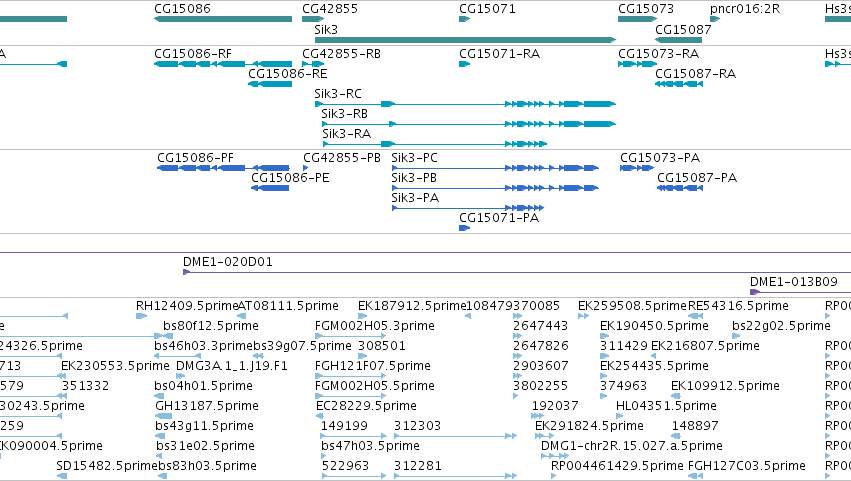
Task: Click EST FGM002H05.3prime
Action: pyautogui.click(x=374, y=326)
